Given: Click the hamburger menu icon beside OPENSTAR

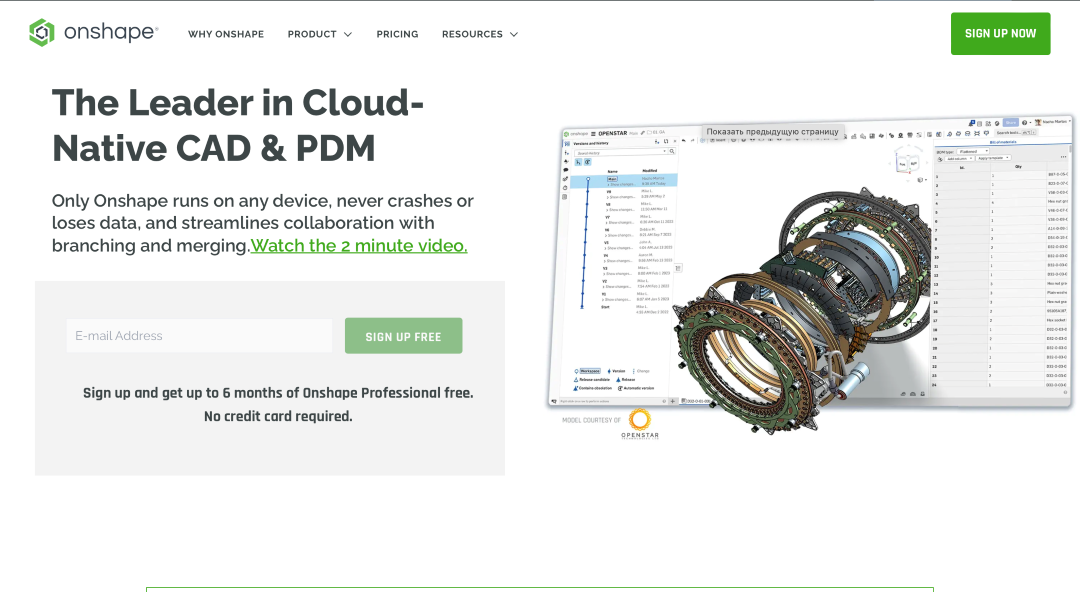Looking at the screenshot, I should point(593,133).
